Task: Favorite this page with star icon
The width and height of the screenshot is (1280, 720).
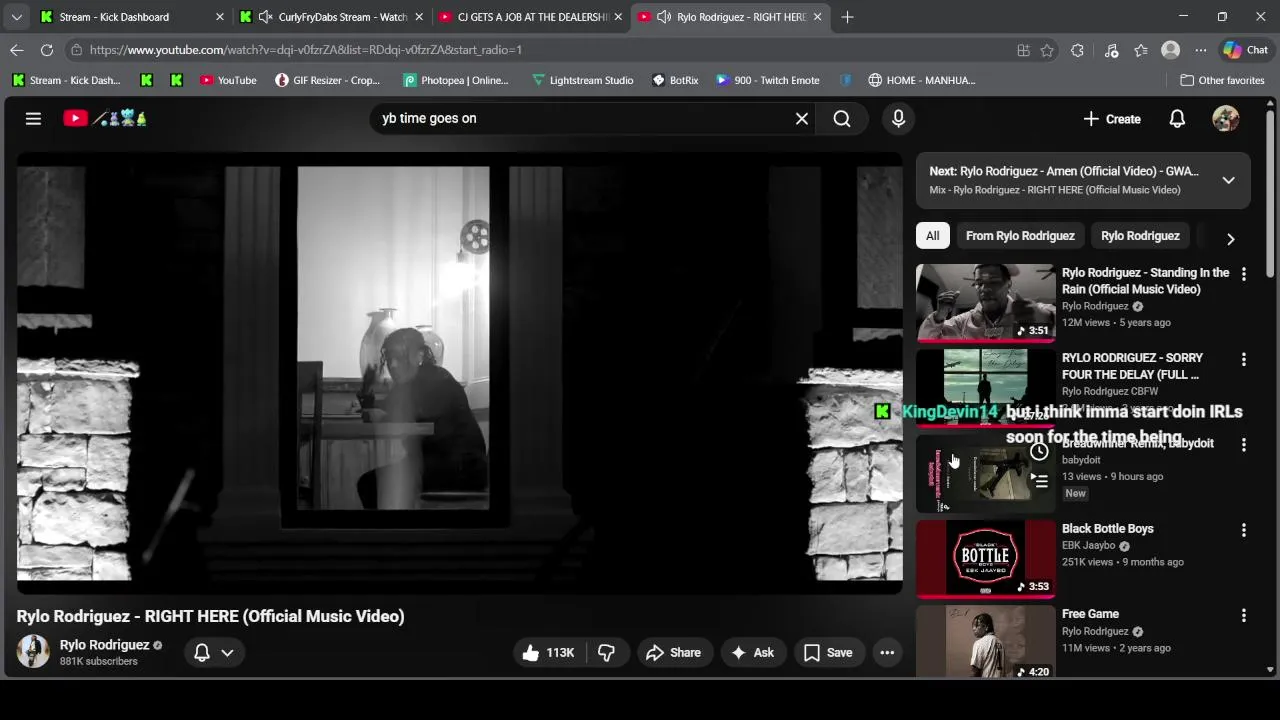Action: click(x=1047, y=50)
